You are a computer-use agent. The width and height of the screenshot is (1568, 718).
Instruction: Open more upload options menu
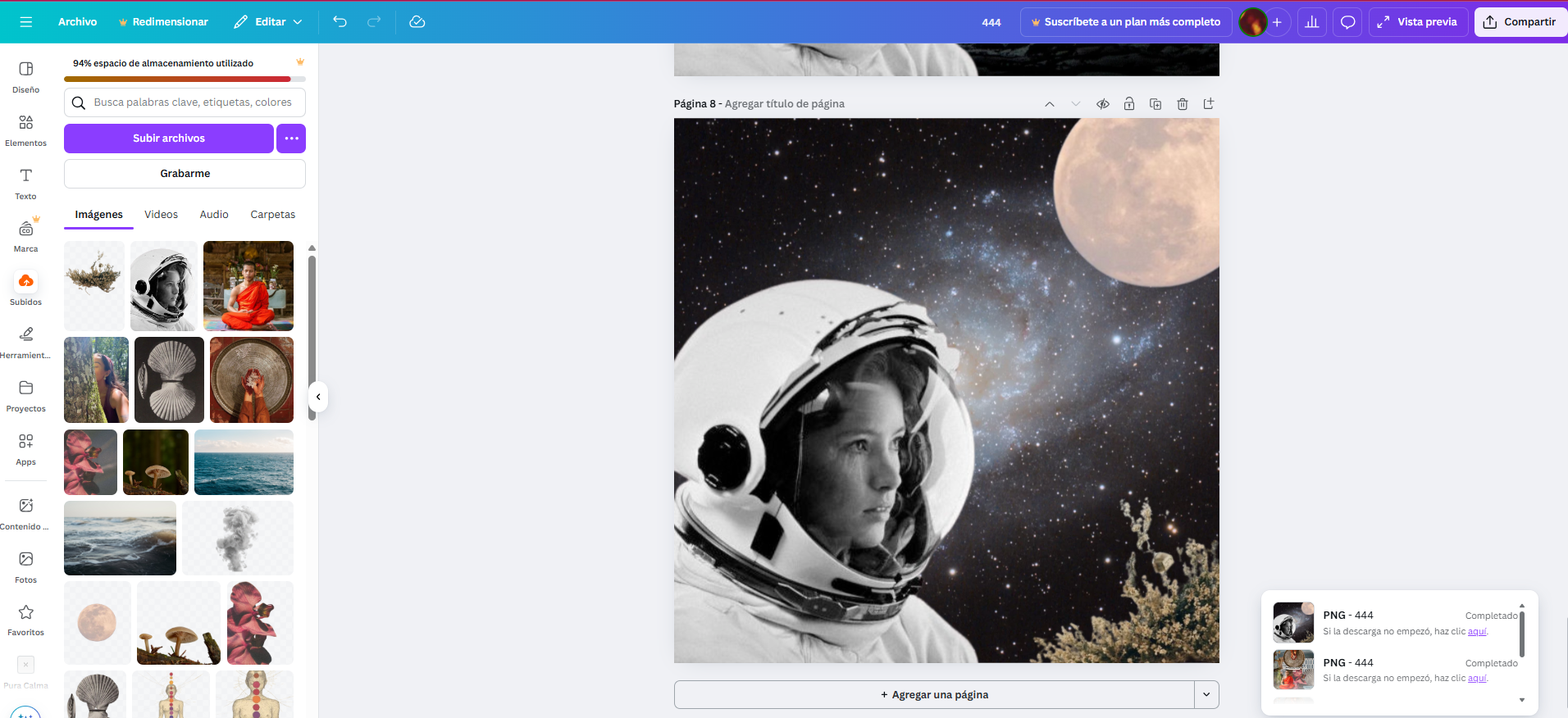pyautogui.click(x=291, y=139)
